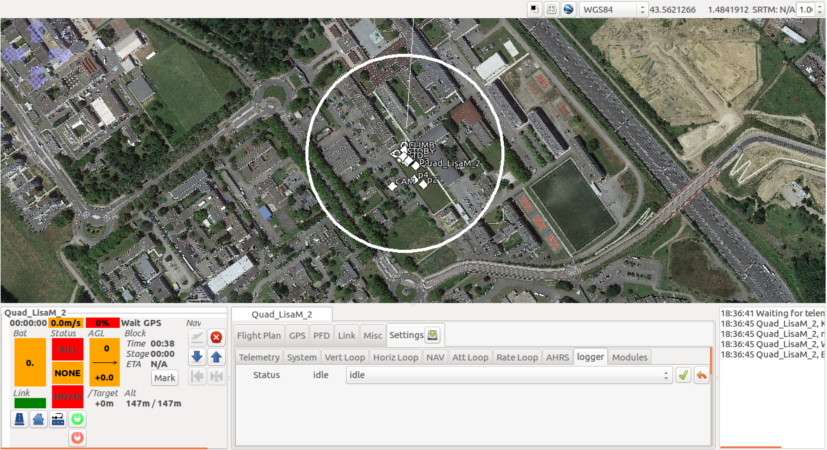
Task: Click the red 0% throttle bar
Action: pos(102,323)
